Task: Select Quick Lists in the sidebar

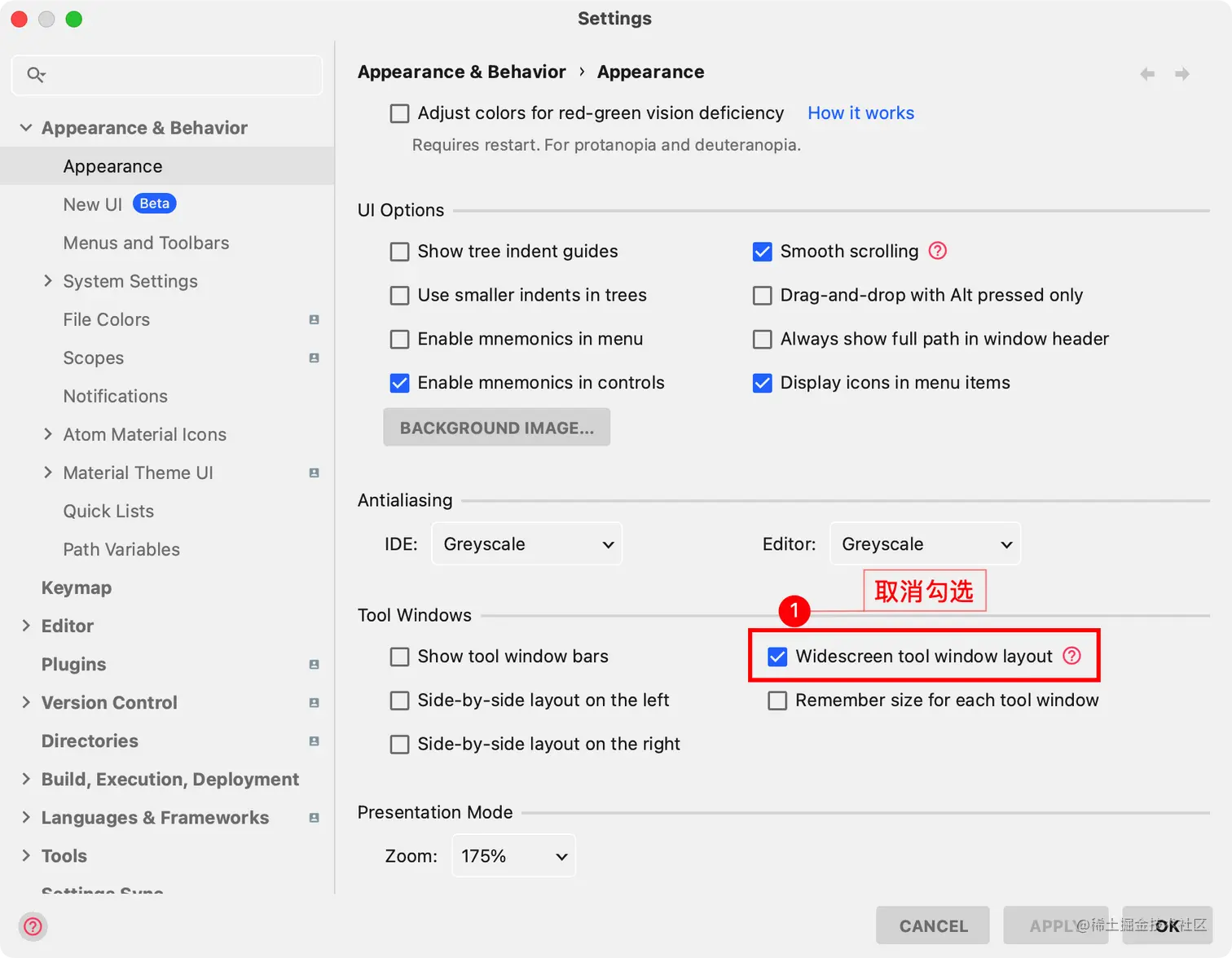Action: tap(108, 511)
